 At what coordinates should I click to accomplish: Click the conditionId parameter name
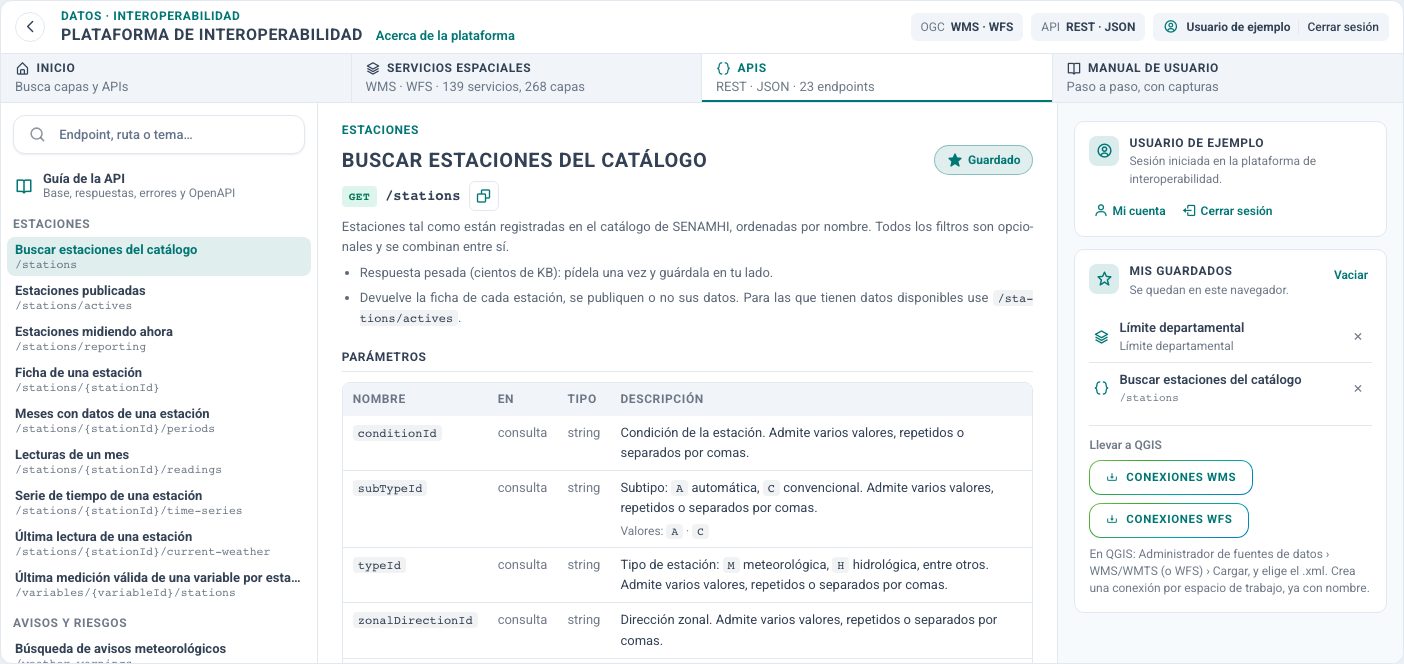(x=398, y=433)
